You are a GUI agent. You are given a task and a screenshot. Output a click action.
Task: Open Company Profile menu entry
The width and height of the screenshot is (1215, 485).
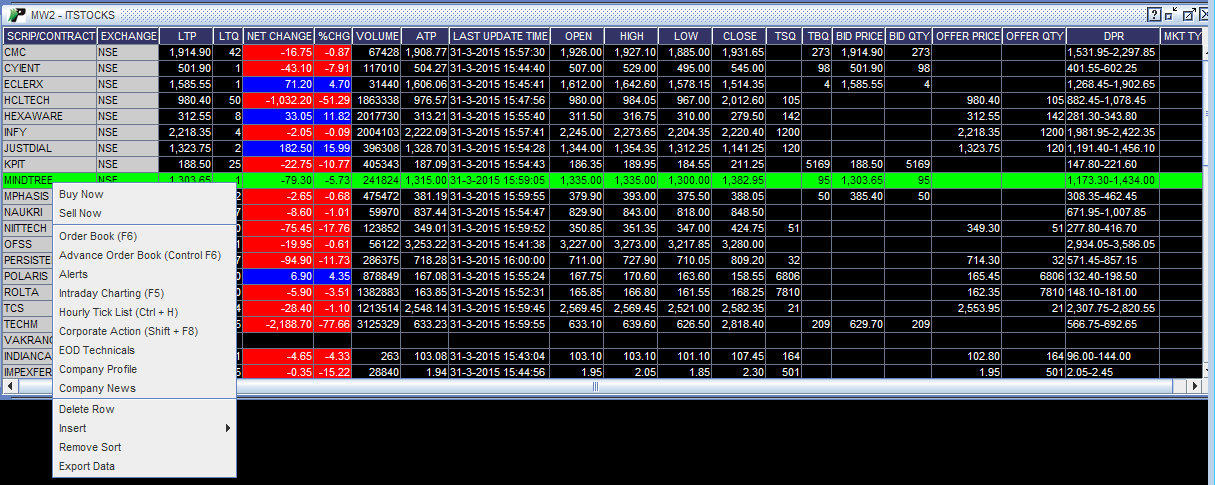coord(98,369)
